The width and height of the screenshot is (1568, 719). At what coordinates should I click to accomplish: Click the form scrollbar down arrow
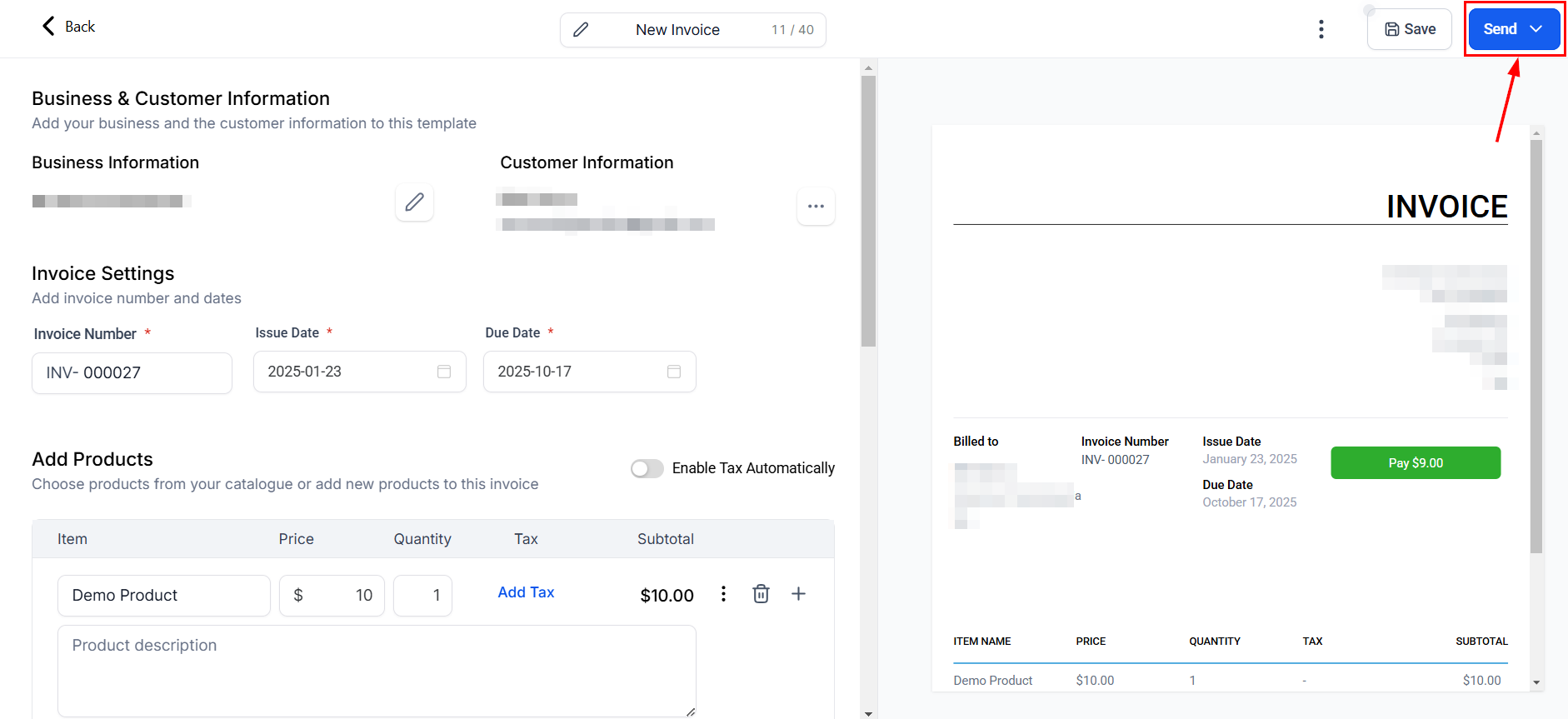[868, 713]
